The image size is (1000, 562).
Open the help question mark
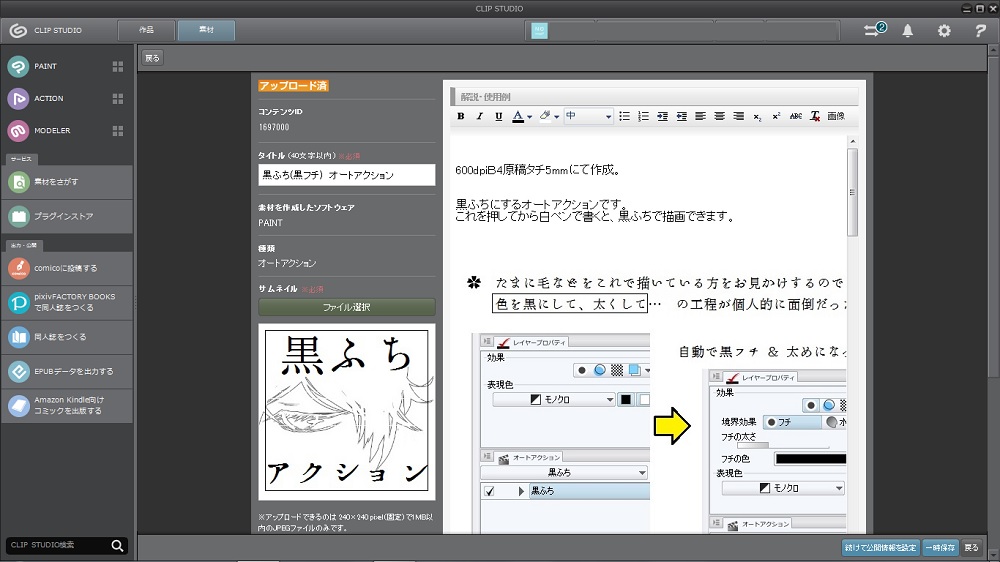[981, 31]
